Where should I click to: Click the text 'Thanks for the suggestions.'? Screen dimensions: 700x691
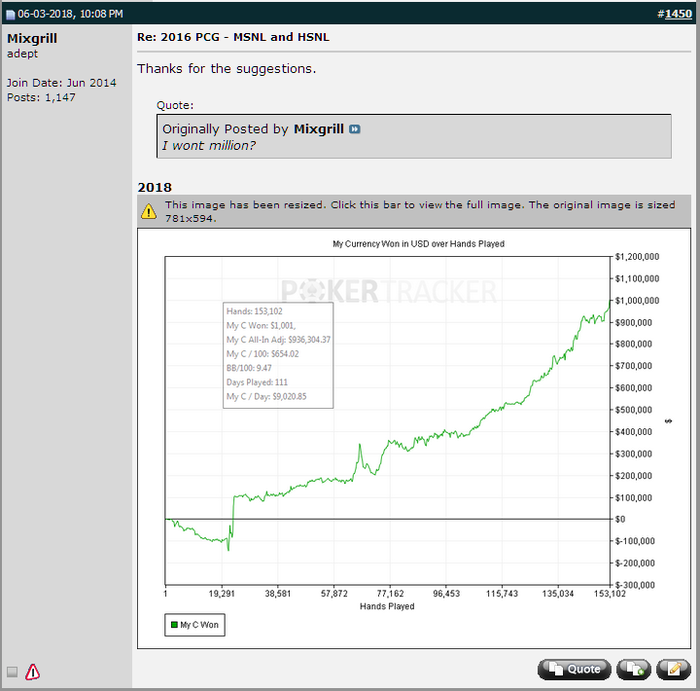(226, 69)
